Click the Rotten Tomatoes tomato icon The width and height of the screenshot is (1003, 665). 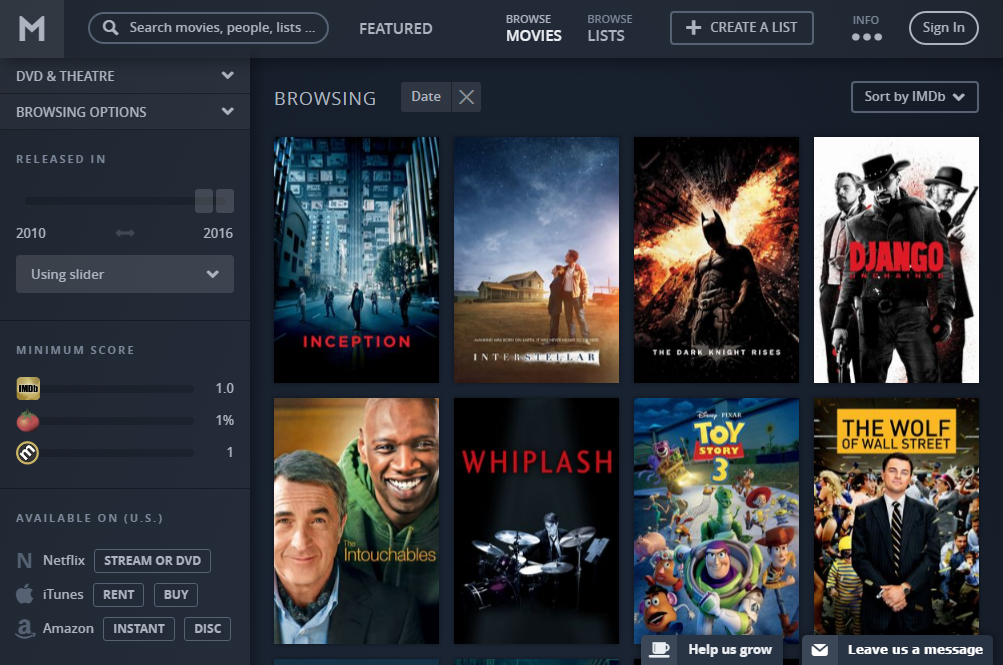(x=28, y=420)
